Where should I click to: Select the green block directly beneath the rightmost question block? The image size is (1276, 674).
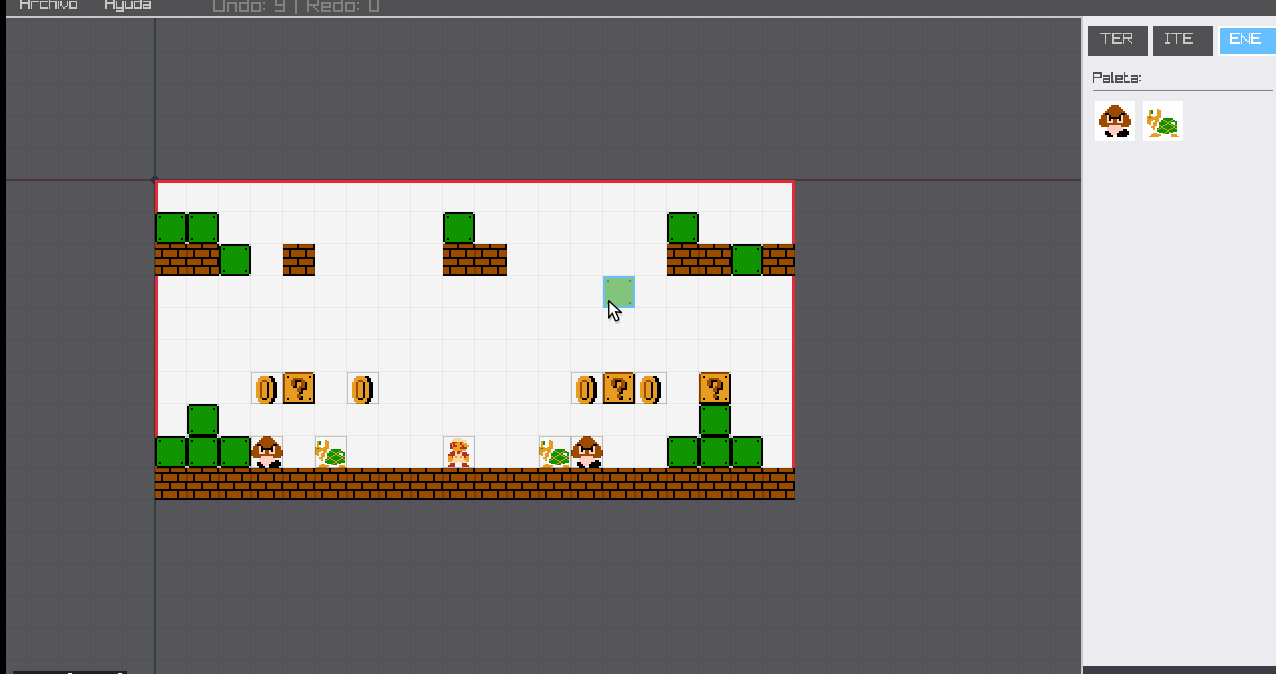pyautogui.click(x=715, y=420)
